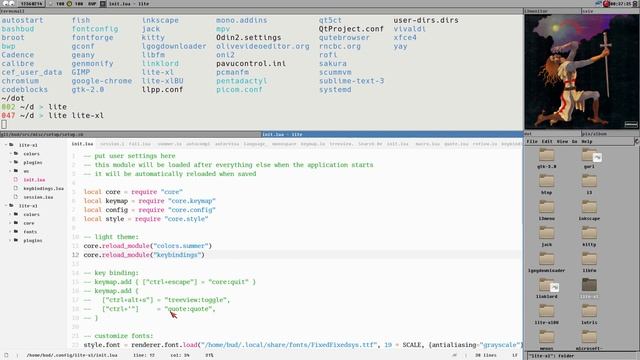Click the keybindings.lua file icon in the tree
640x360 pixels.
[x=16, y=188]
